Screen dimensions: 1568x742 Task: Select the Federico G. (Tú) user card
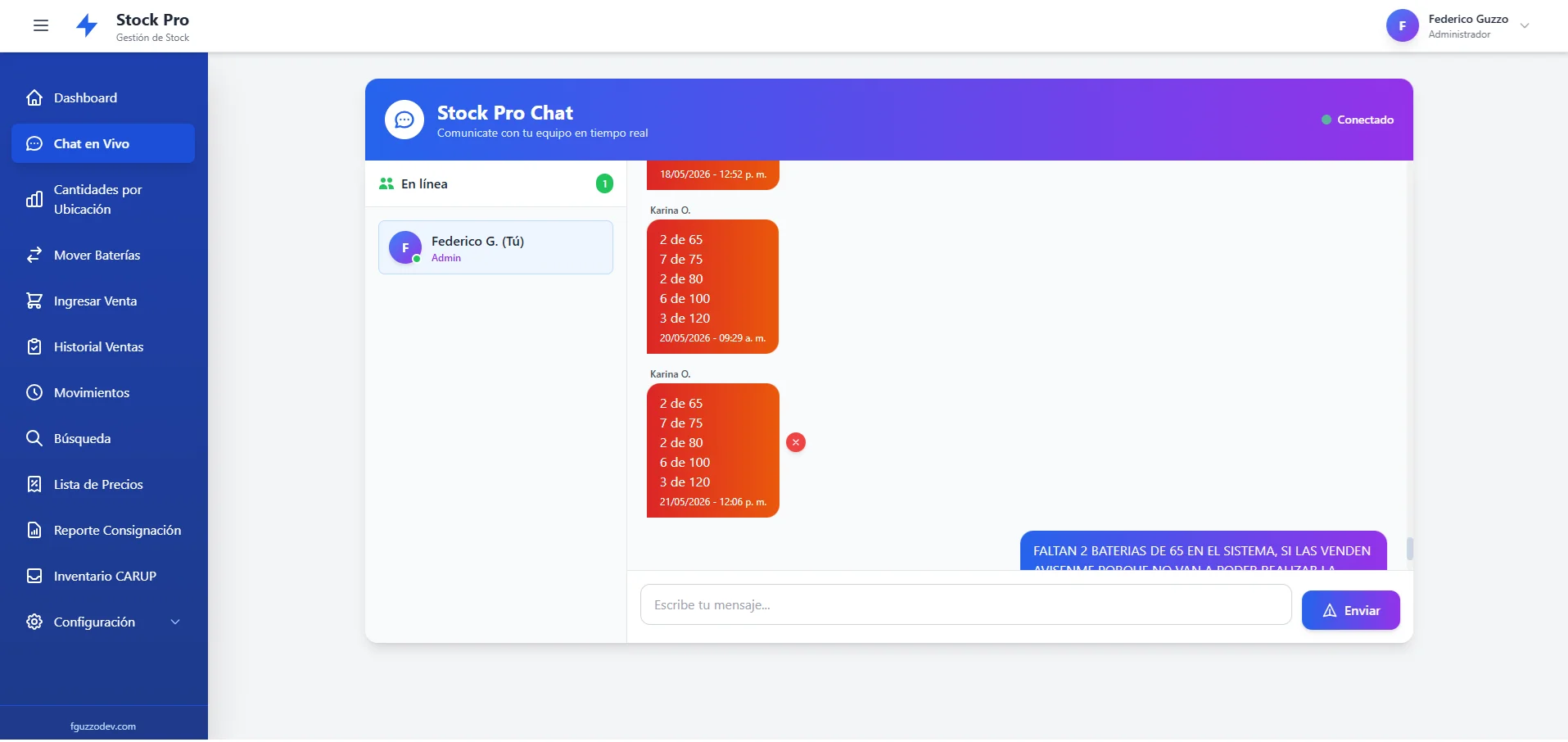pos(495,247)
